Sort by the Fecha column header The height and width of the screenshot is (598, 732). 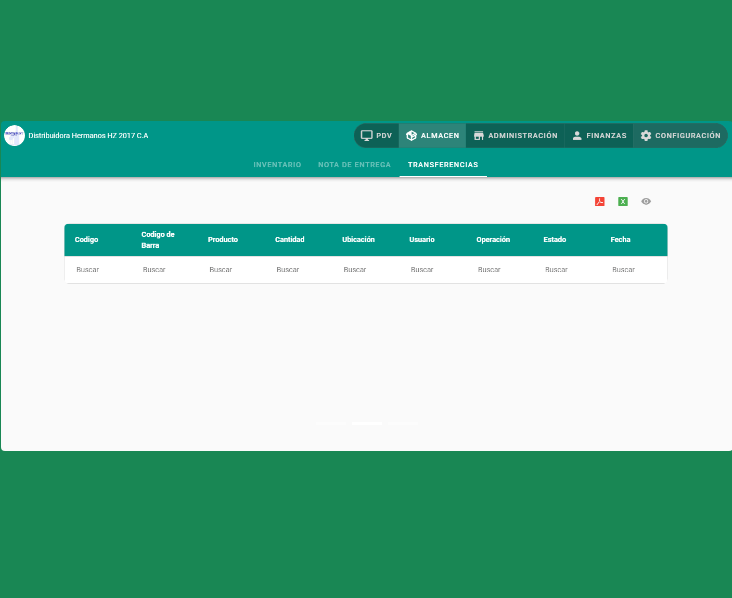(x=621, y=240)
